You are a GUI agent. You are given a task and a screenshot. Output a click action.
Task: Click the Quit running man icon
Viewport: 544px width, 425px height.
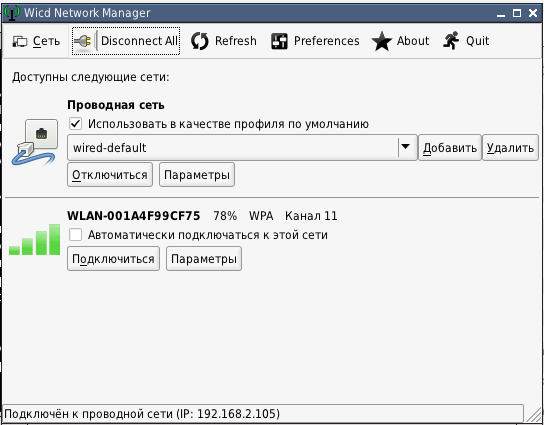pos(451,41)
